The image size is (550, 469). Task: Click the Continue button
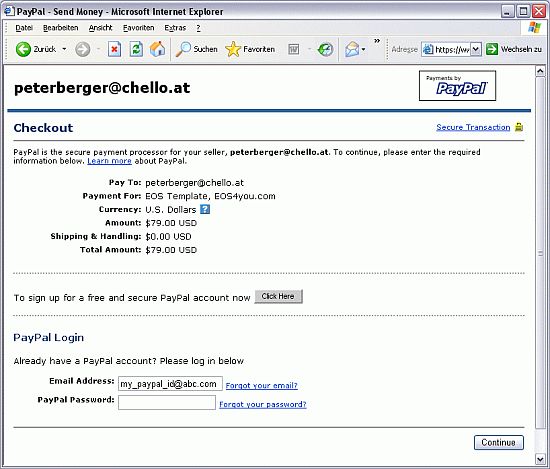[498, 442]
